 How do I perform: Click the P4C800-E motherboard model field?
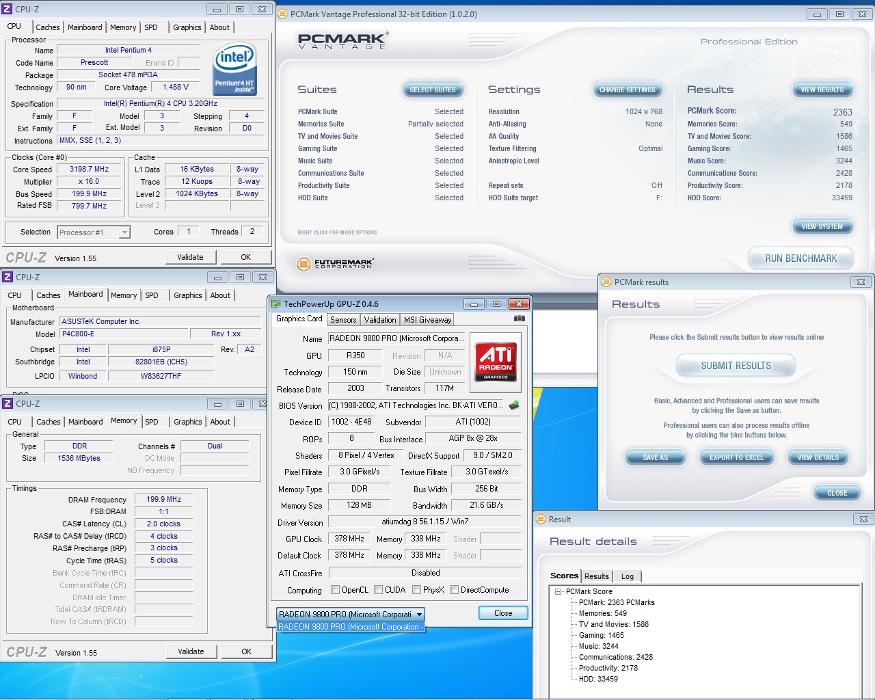pyautogui.click(x=123, y=333)
